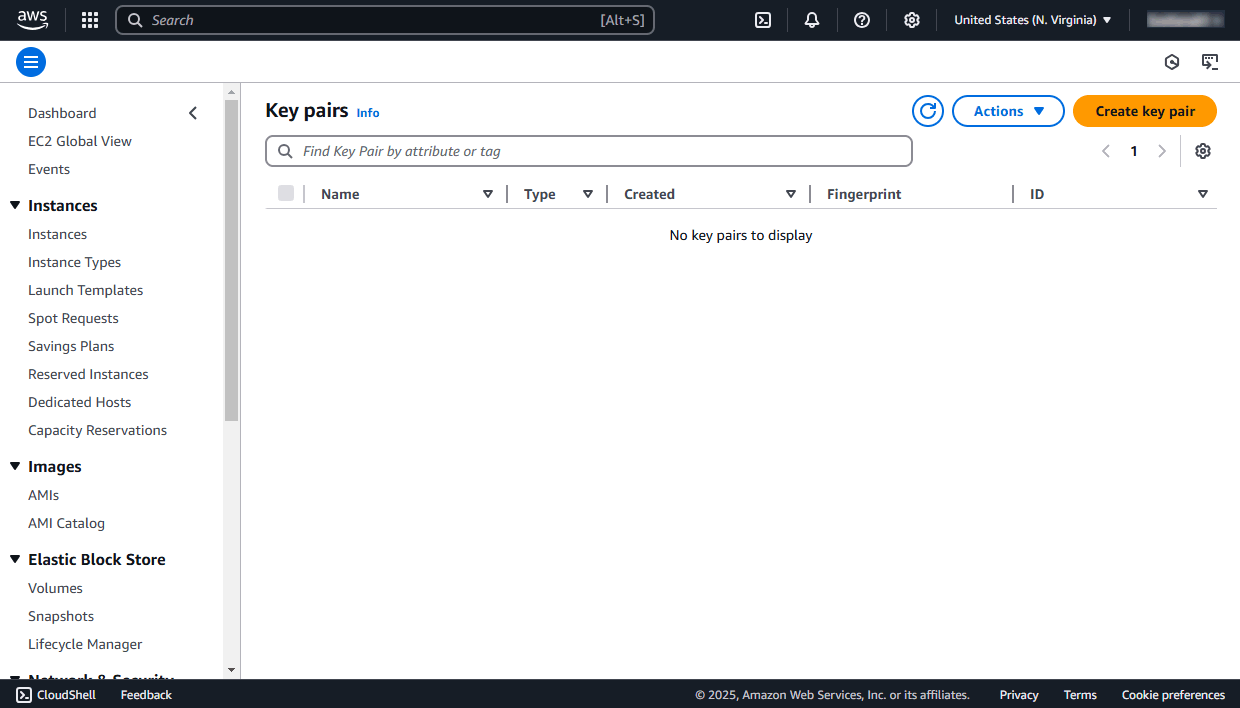Screen dimensions: 1240x708
Task: Select Savings Plans in the sidebar
Action: (70, 345)
